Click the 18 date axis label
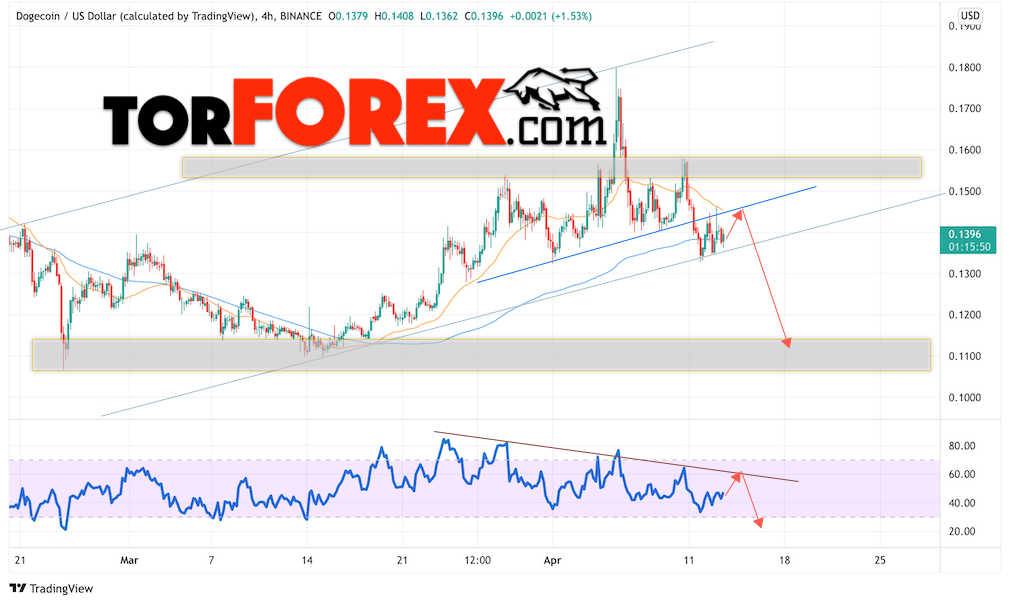This screenshot has width=1010, height=604. (785, 560)
